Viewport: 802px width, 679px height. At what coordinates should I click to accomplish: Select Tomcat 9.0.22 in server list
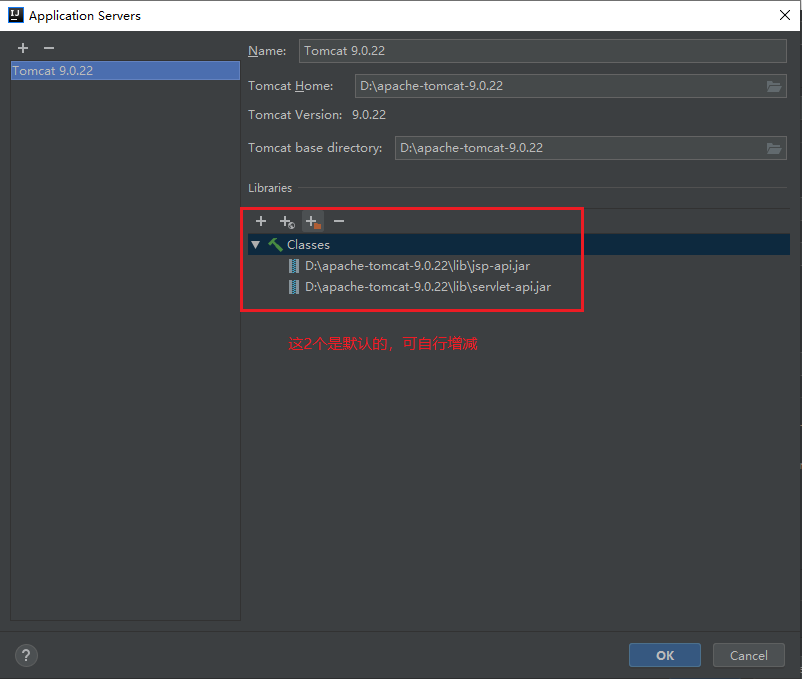tap(125, 71)
